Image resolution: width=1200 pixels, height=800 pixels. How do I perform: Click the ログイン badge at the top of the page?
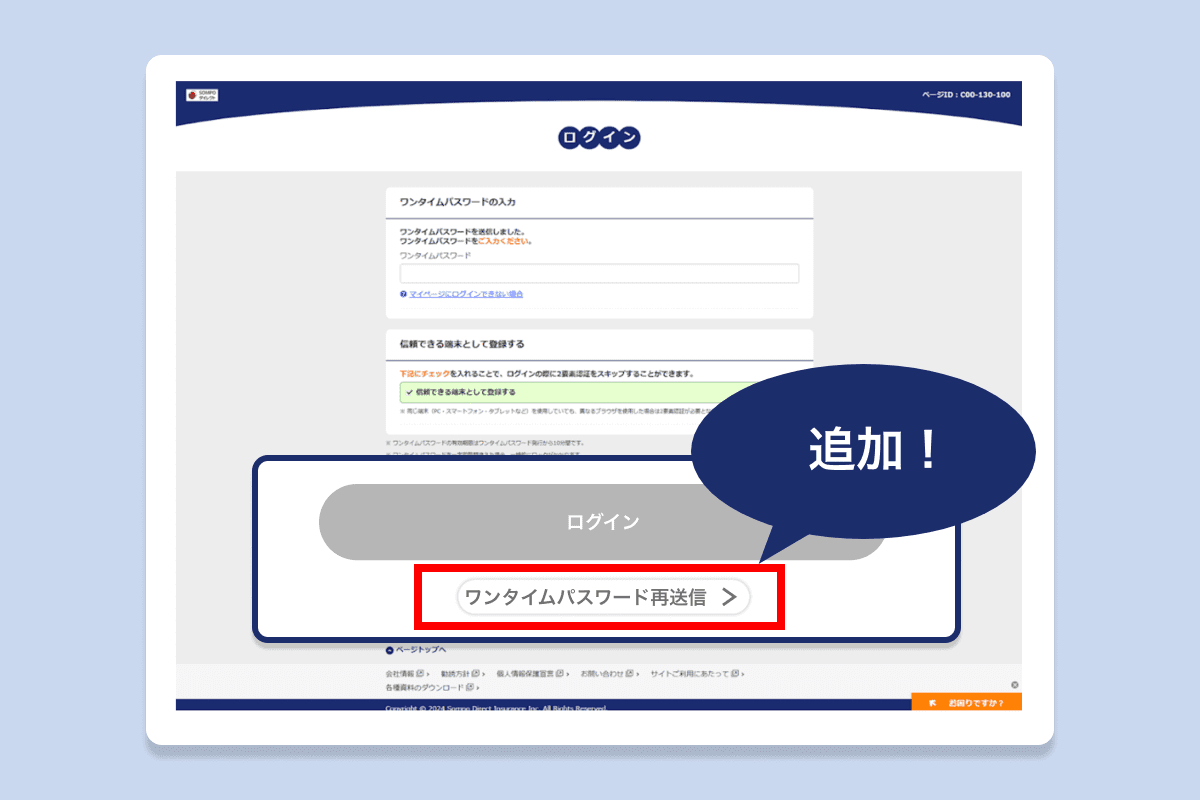(x=600, y=138)
